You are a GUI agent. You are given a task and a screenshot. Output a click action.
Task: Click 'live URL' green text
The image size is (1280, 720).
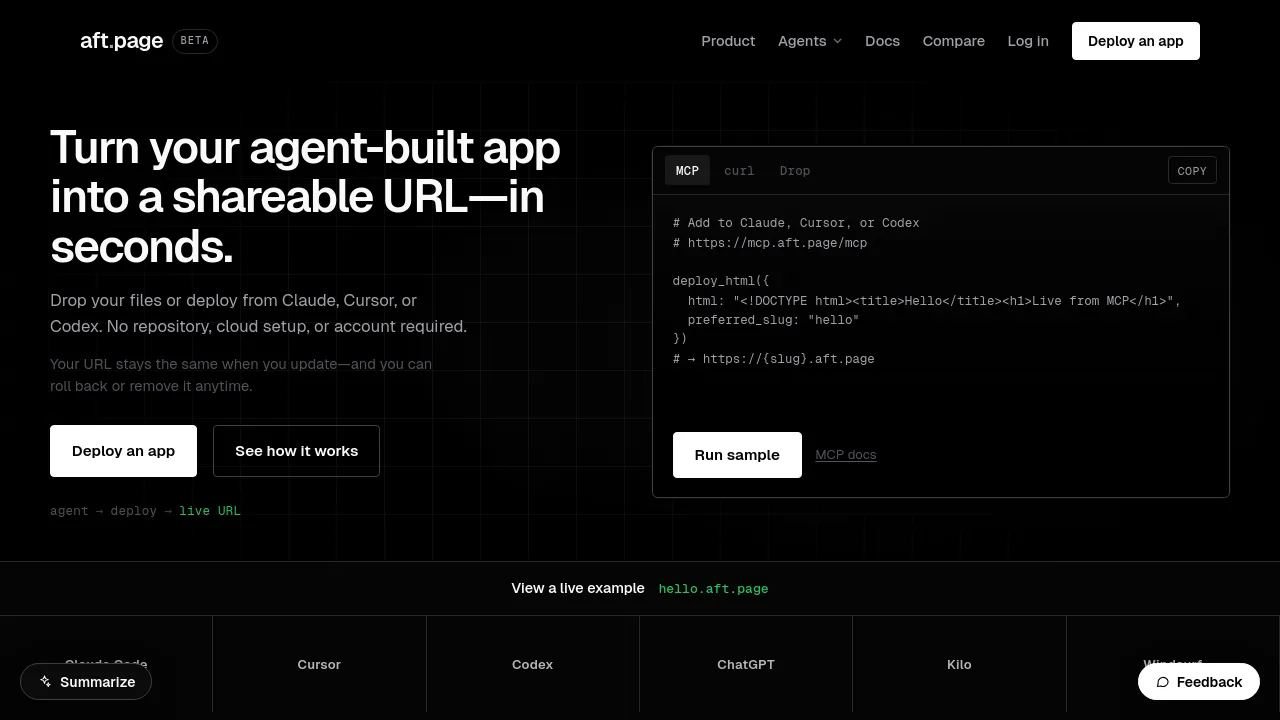210,511
